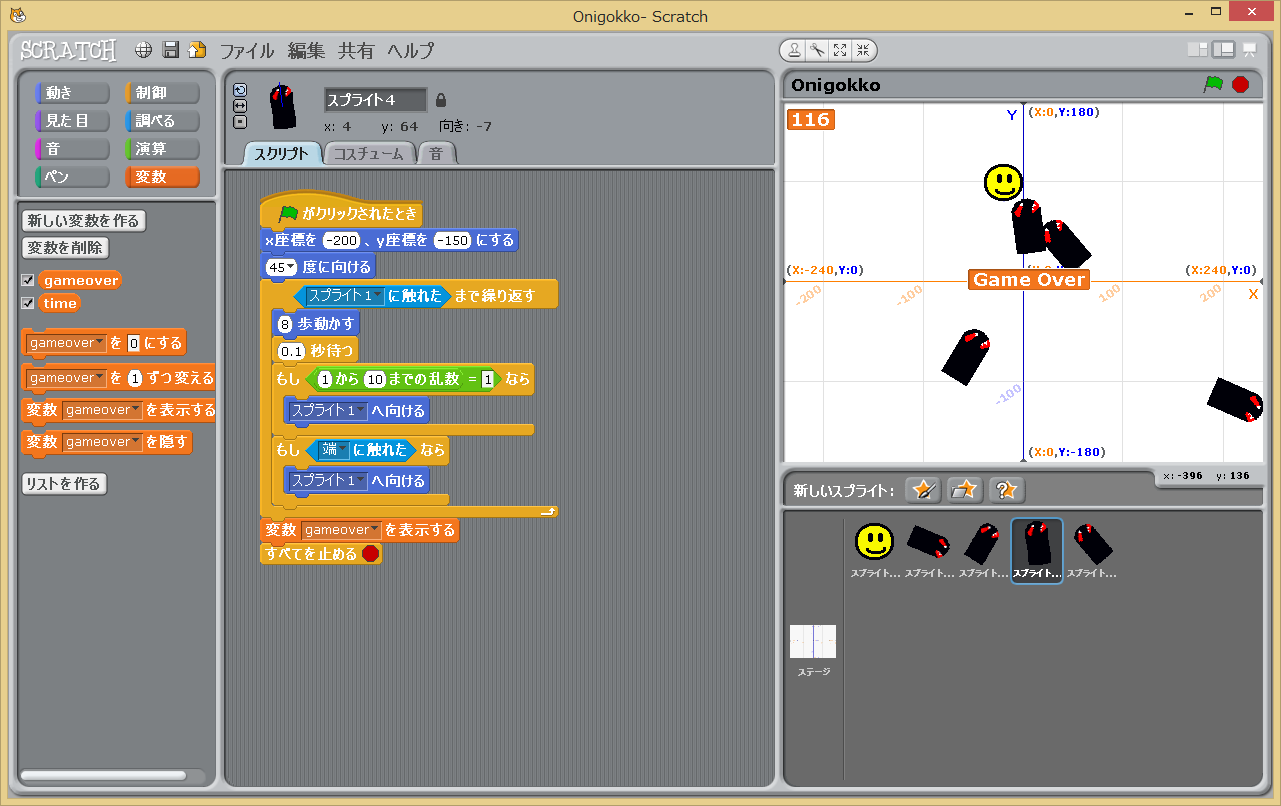
Task: Open gameover dropdown in palette を隠す block
Action: pos(102,442)
